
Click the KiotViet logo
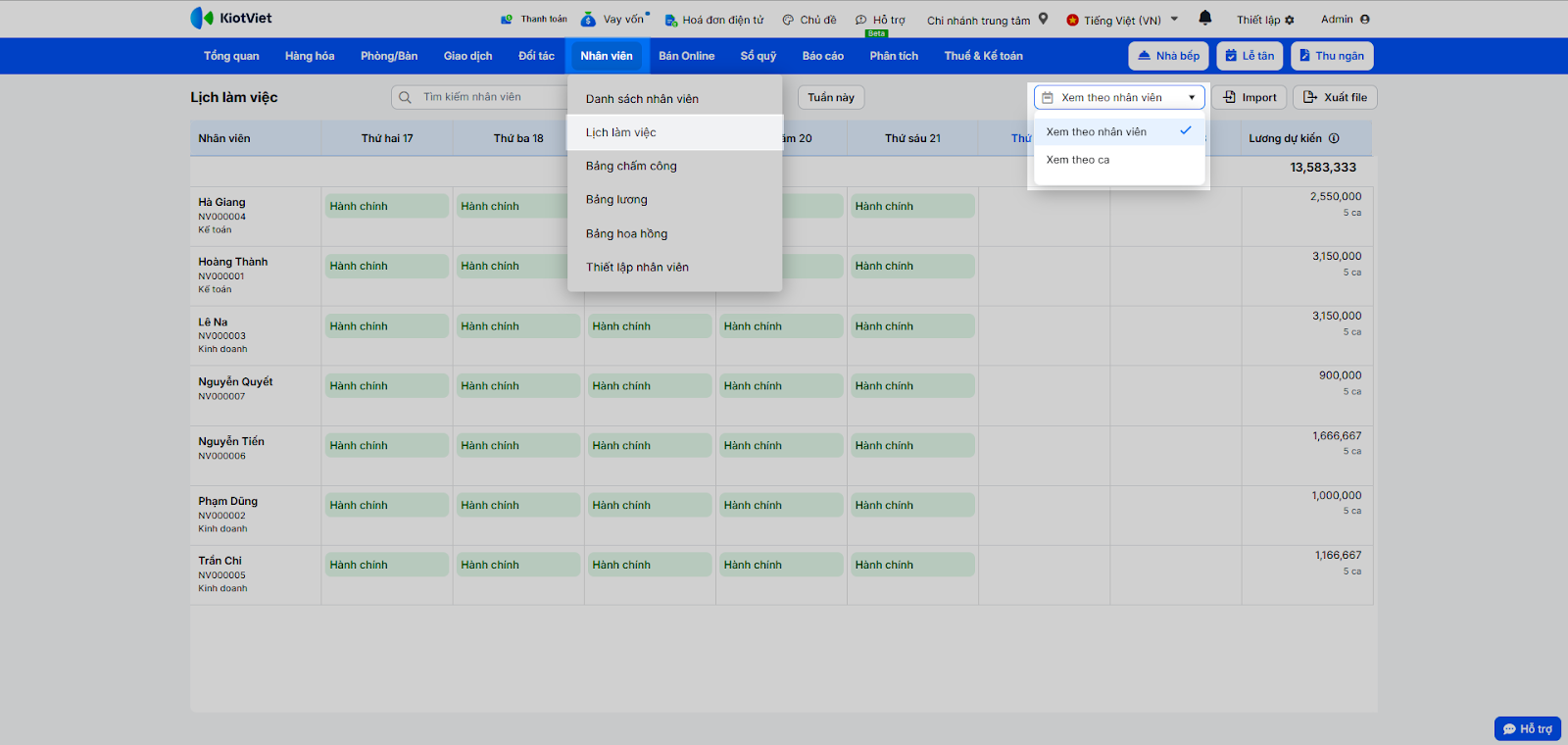pos(231,18)
